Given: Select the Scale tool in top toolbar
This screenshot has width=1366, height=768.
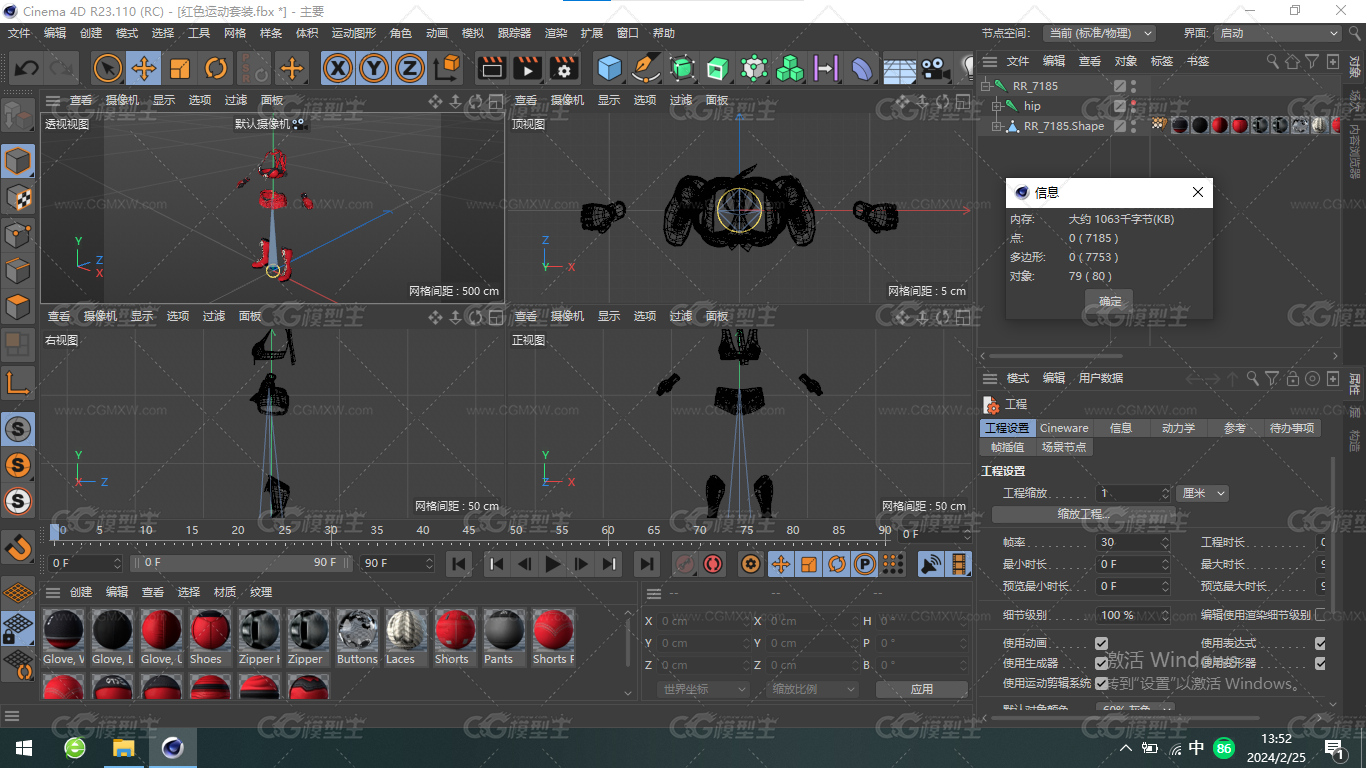Looking at the screenshot, I should pos(180,68).
